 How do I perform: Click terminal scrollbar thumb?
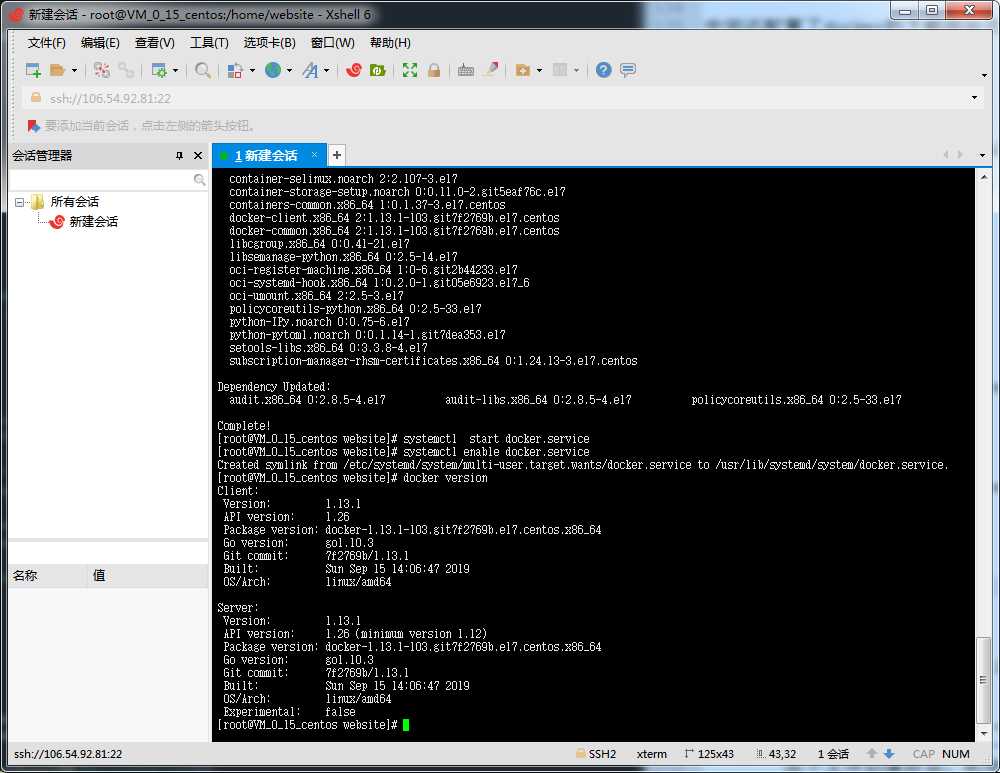tap(983, 679)
